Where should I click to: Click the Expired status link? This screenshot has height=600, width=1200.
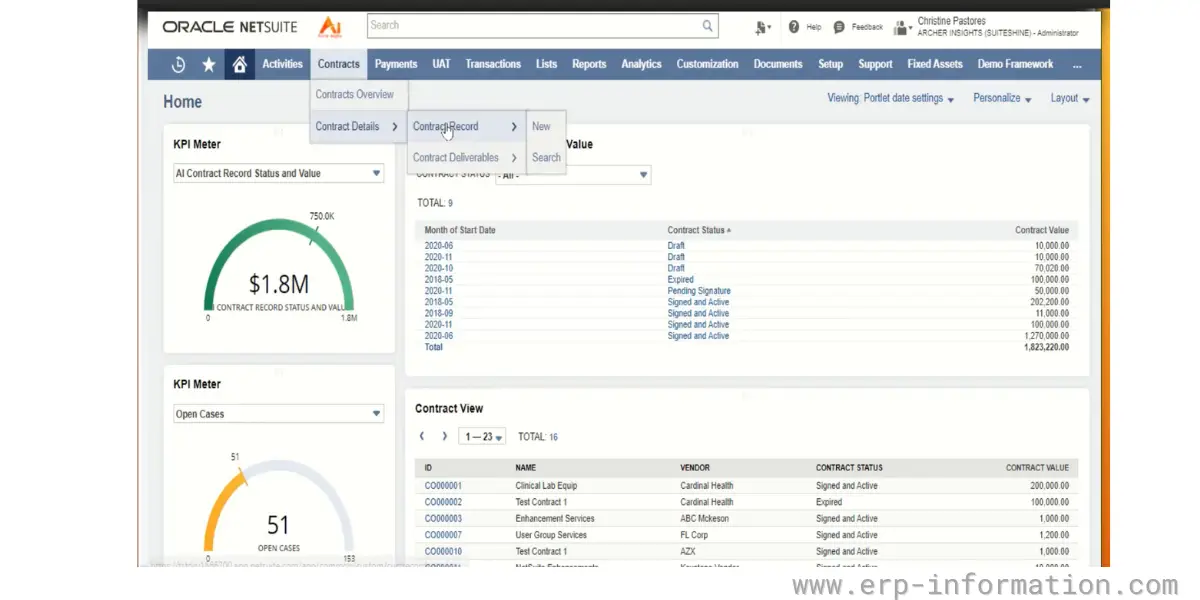pyautogui.click(x=681, y=280)
